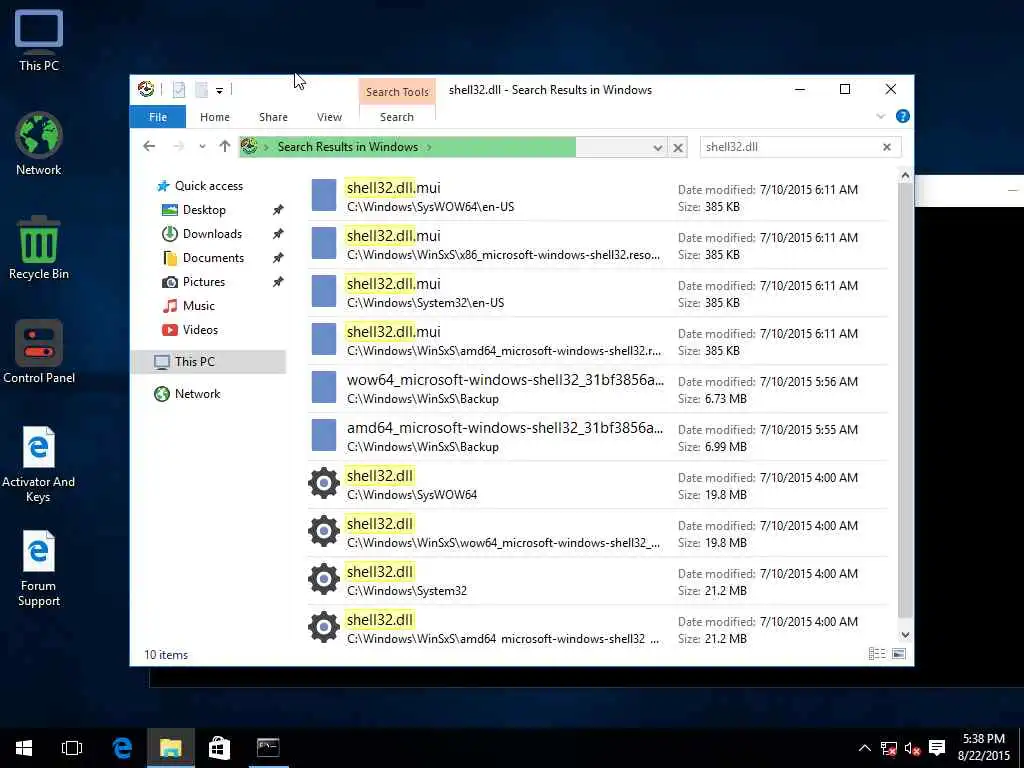
Task: Switch to Details view layout button
Action: coord(877,654)
